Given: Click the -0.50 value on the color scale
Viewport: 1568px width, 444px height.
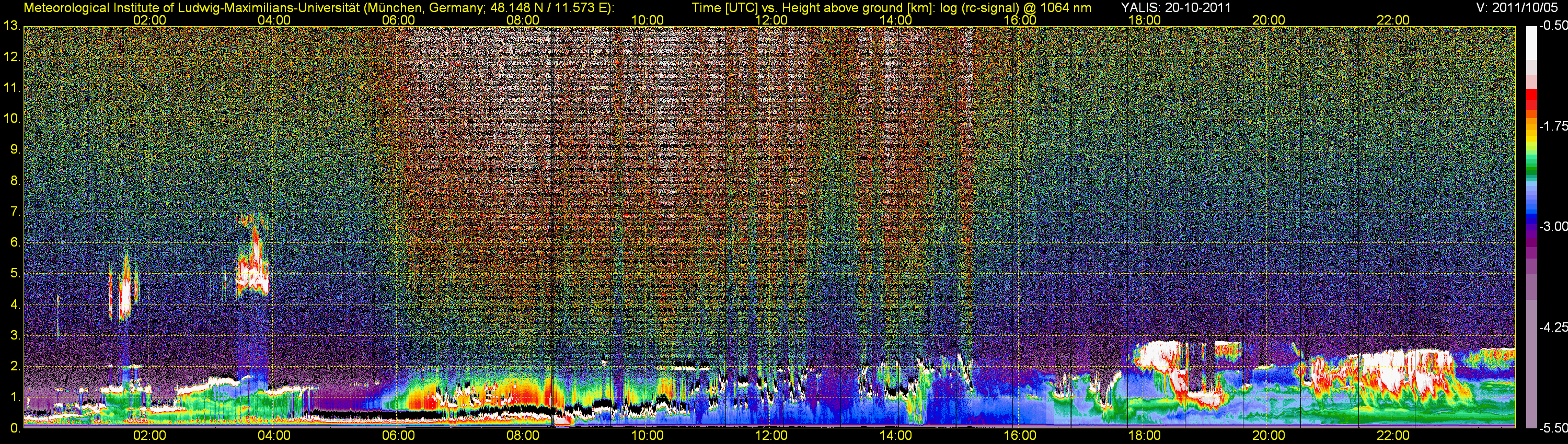Looking at the screenshot, I should (x=1553, y=26).
